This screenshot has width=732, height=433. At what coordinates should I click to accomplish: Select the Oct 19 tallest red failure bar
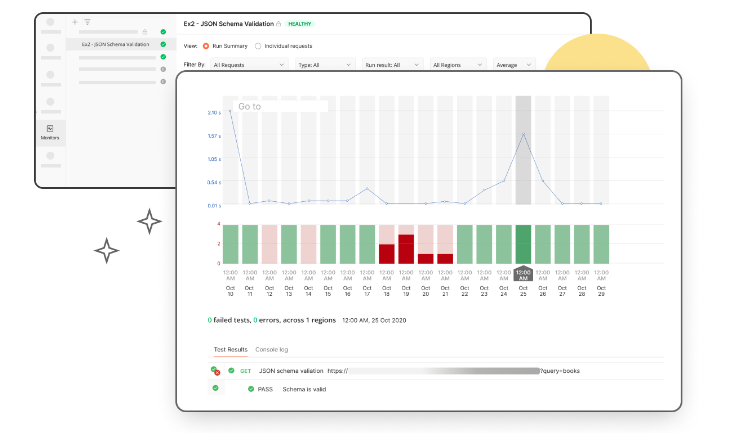click(x=406, y=249)
